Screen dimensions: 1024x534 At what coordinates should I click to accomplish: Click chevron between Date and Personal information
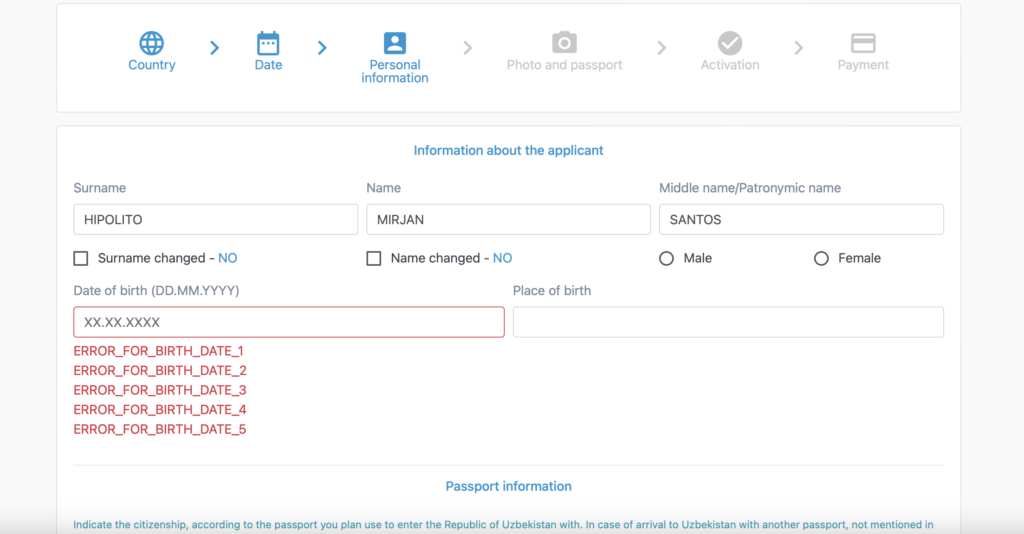click(x=322, y=48)
